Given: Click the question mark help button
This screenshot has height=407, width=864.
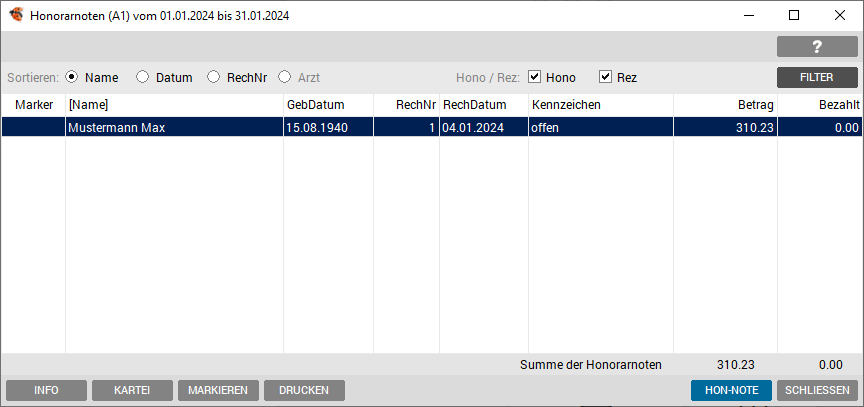Looking at the screenshot, I should tap(817, 47).
